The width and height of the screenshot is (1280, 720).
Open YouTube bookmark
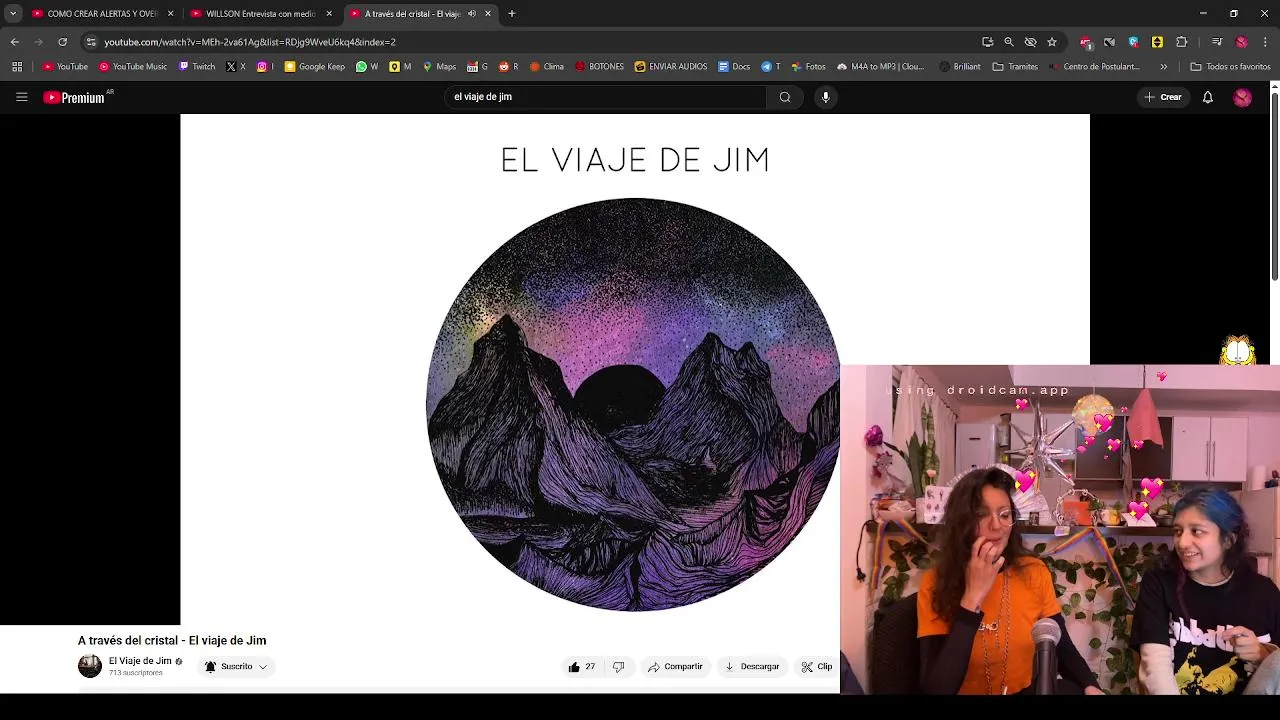(x=65, y=67)
